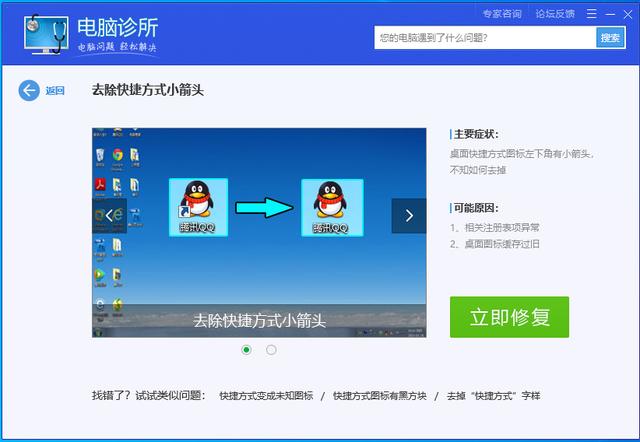This screenshot has width=640, height=442.
Task: Open the 论坛反馈 forum feedback link
Action: tap(555, 14)
